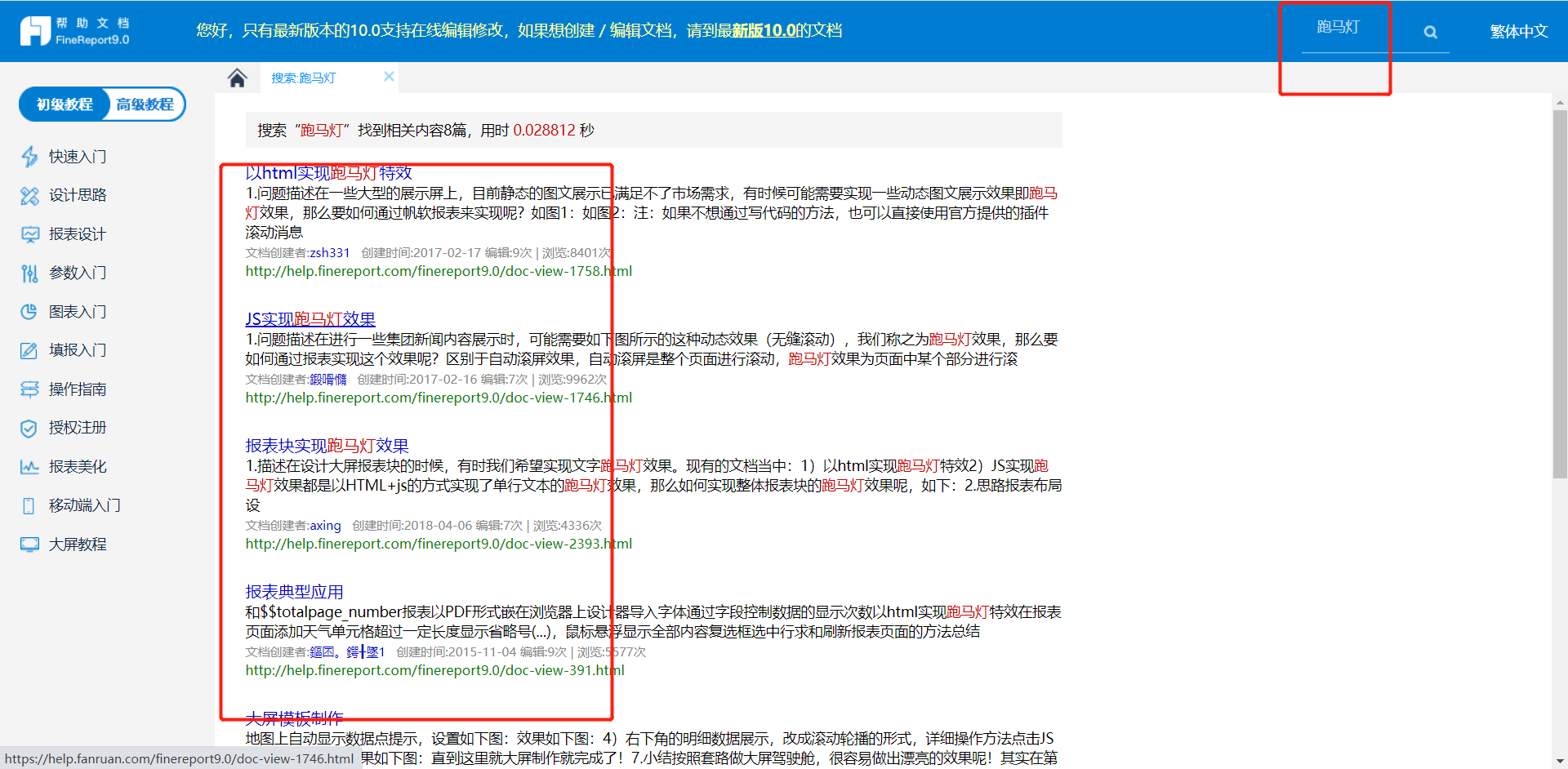Open 大屏教程 monitor icon
1568x769 pixels.
(x=29, y=545)
